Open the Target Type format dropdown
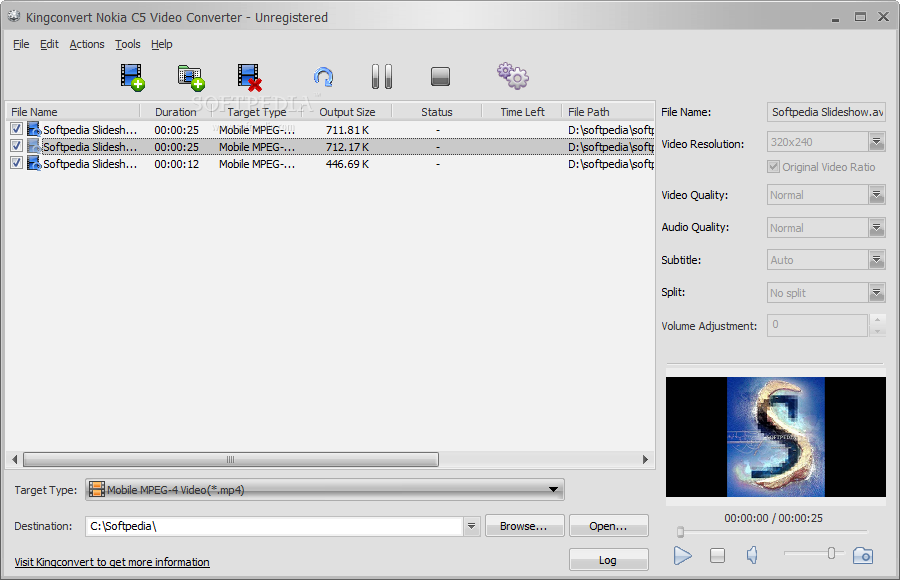The height and width of the screenshot is (580, 900). (553, 490)
